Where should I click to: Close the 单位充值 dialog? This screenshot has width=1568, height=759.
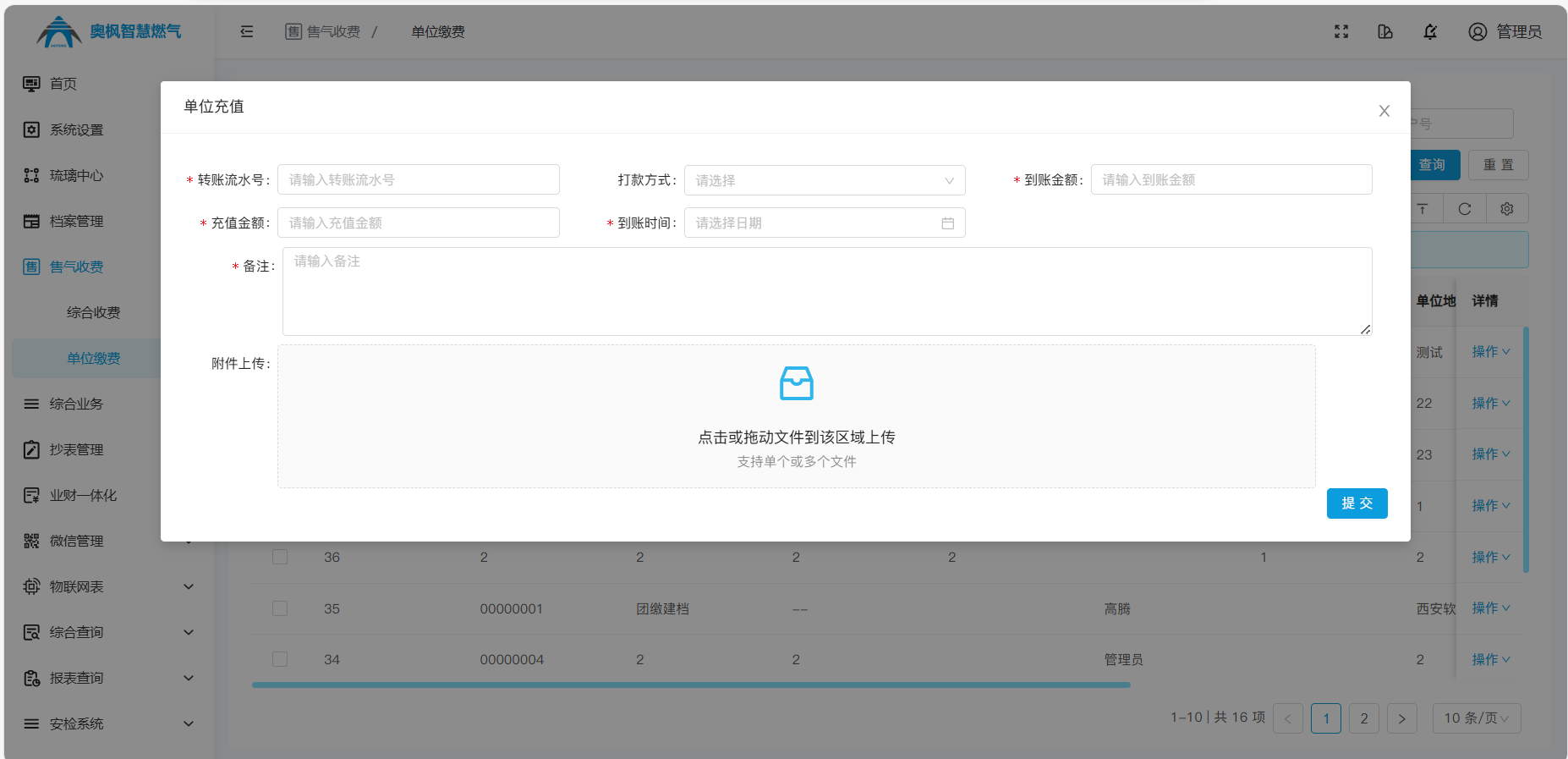(x=1384, y=111)
